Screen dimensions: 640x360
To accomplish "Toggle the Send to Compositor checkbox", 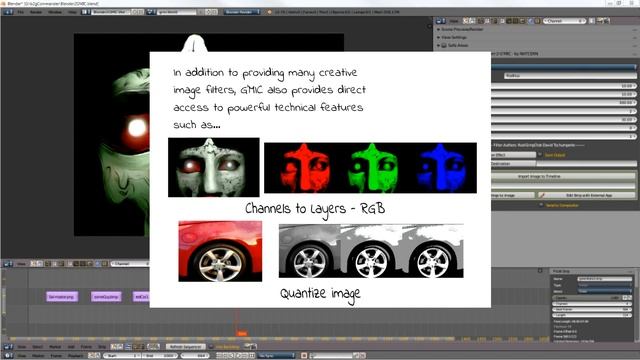I will pos(541,205).
